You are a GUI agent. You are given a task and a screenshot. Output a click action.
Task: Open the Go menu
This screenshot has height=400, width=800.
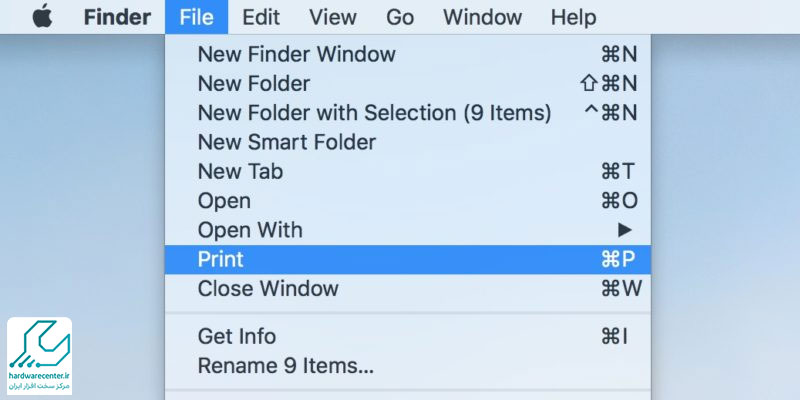coord(399,17)
